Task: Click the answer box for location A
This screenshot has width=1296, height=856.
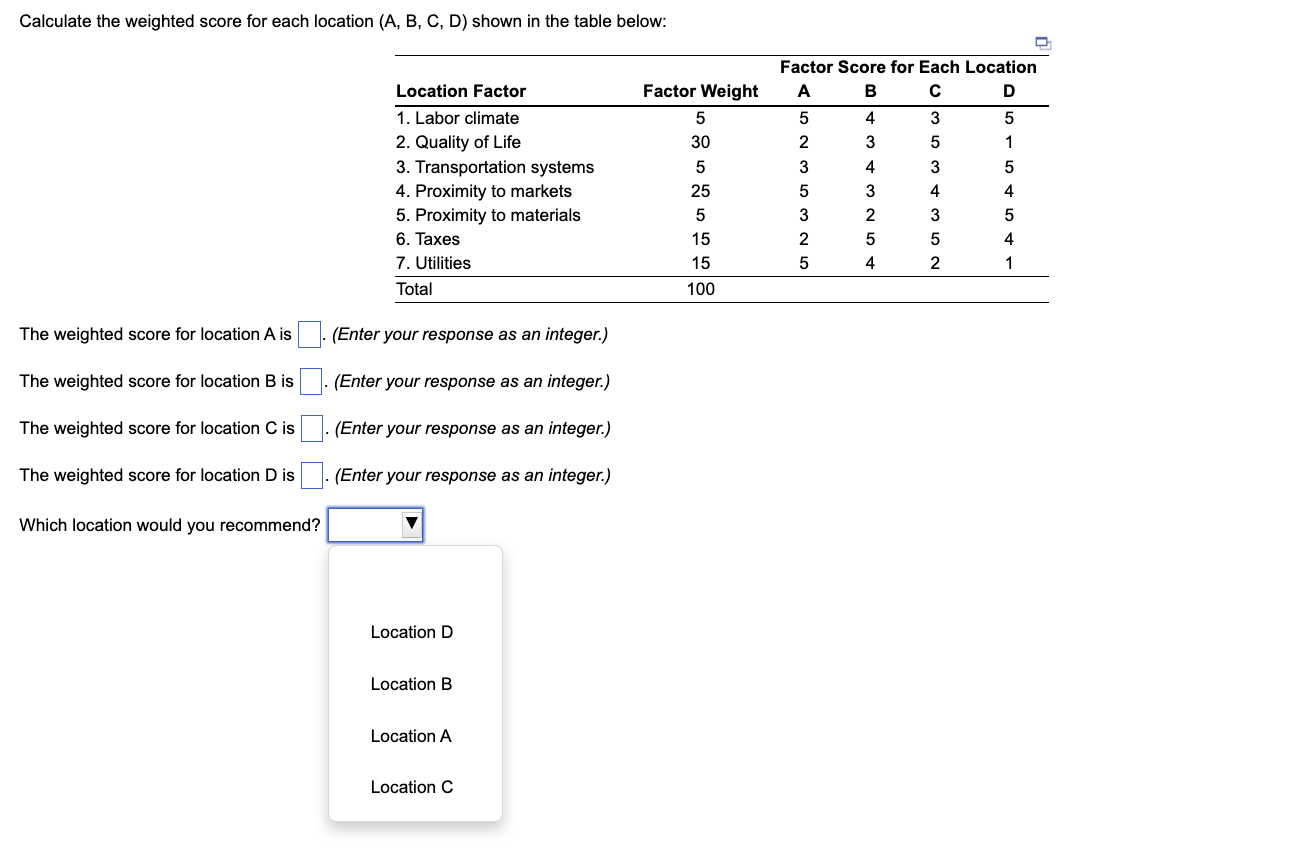Action: (x=307, y=334)
